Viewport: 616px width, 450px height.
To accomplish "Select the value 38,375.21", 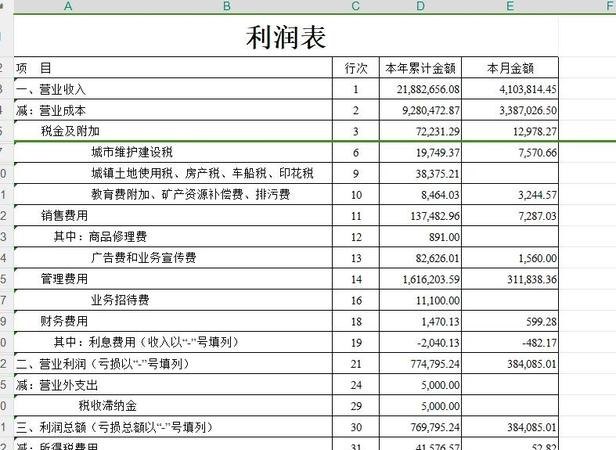I will (438, 174).
